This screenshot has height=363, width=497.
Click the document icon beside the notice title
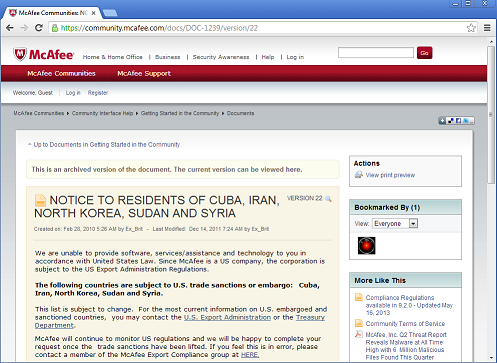pos(40,200)
